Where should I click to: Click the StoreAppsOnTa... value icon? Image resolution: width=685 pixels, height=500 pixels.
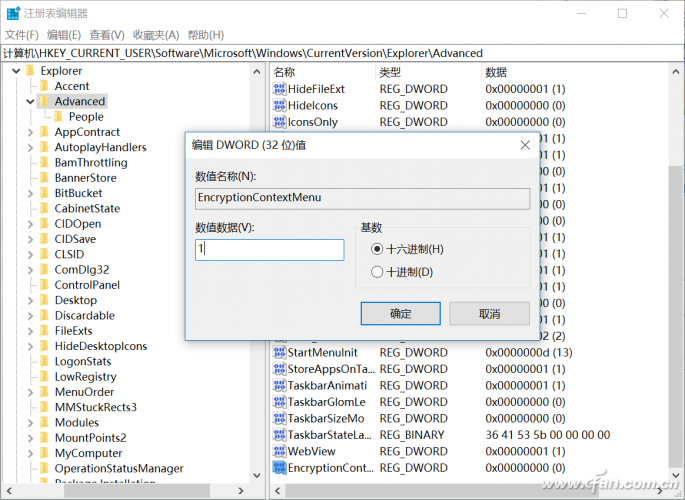[x=279, y=369]
